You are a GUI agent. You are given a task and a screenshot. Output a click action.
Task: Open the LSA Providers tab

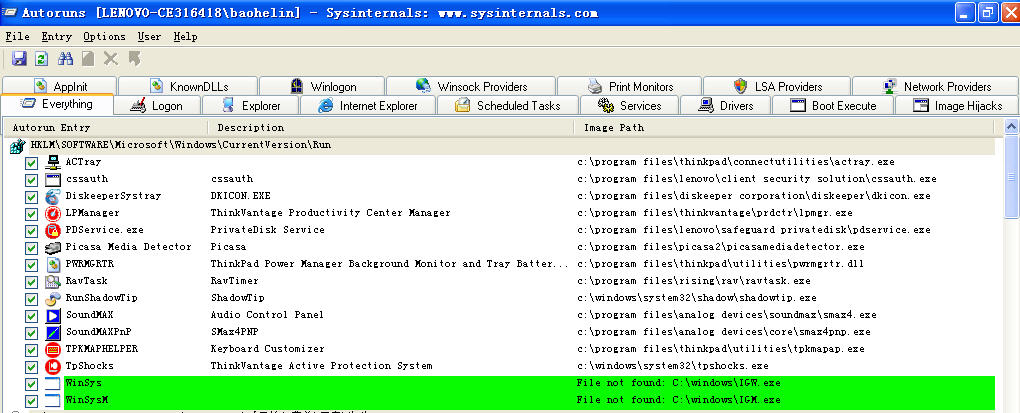pos(777,86)
